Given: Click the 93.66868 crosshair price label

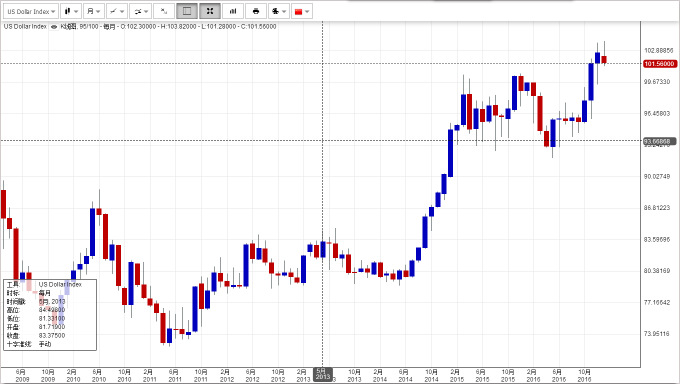Looking at the screenshot, I should point(659,141).
